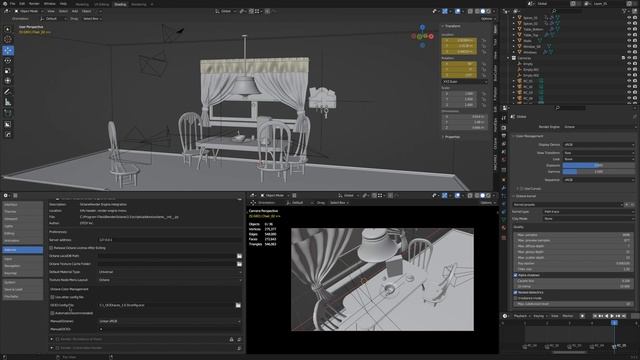Browse for OCIO Config File
640x360 pixels.
coord(238,305)
